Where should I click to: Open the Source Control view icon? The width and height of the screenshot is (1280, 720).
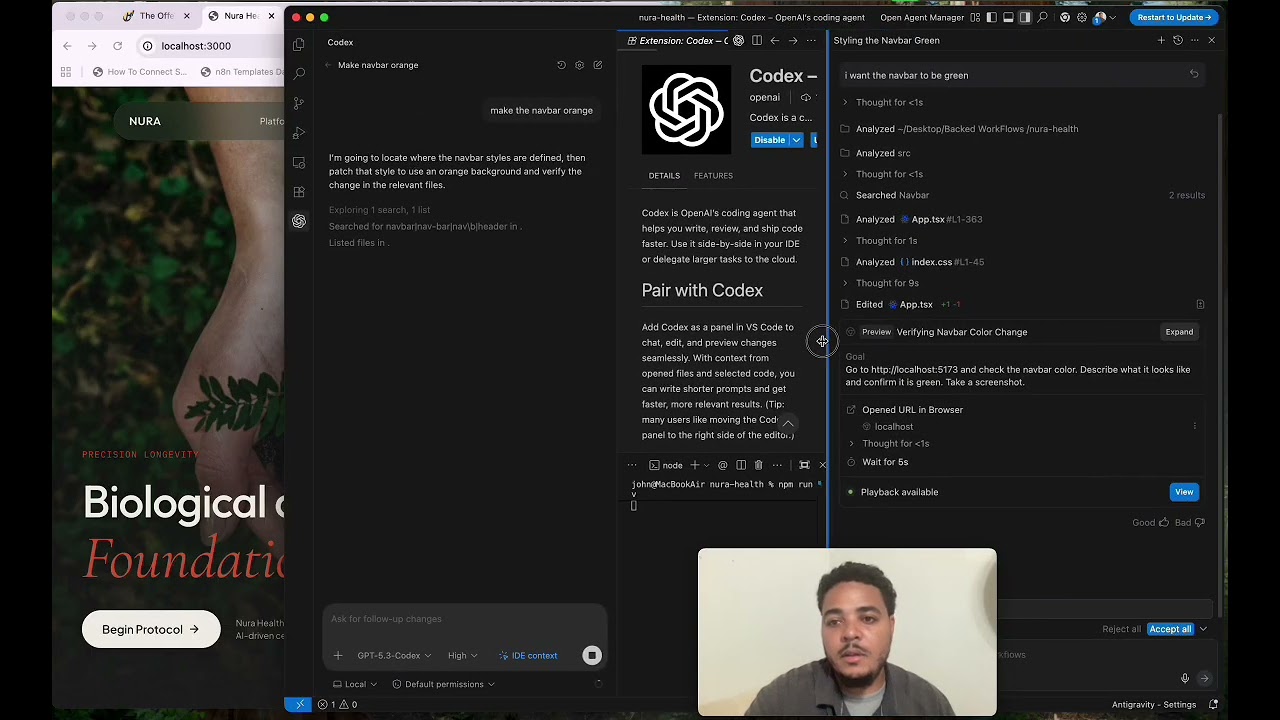[299, 103]
